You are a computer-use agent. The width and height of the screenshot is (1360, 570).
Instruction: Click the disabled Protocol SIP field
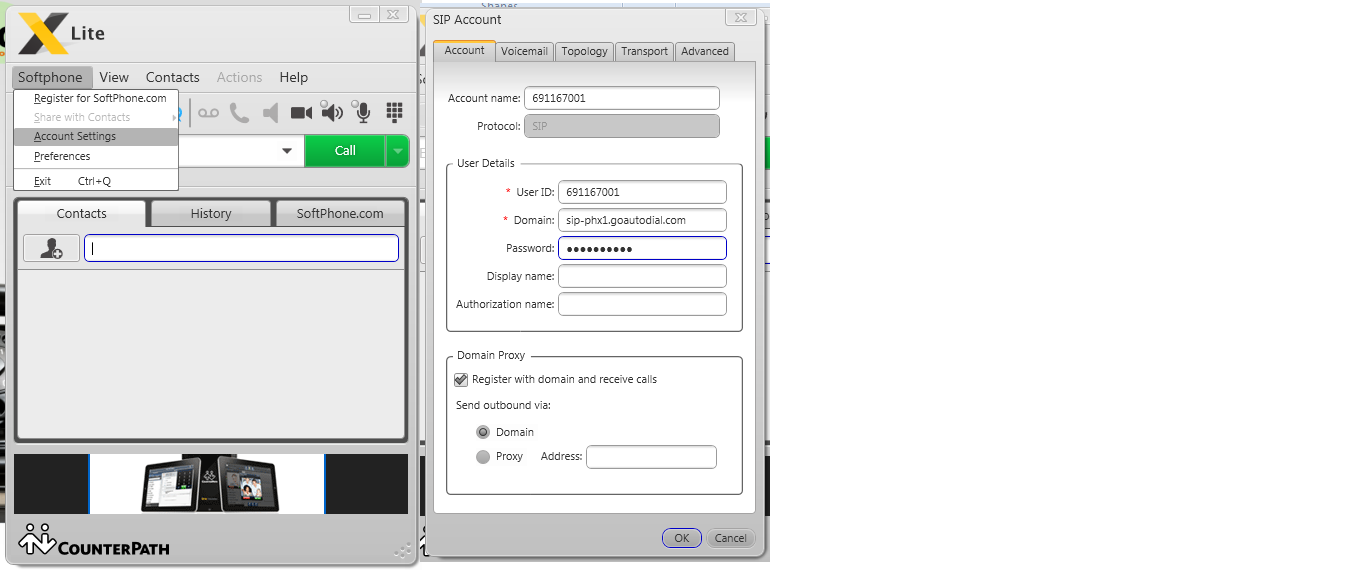[x=622, y=127]
